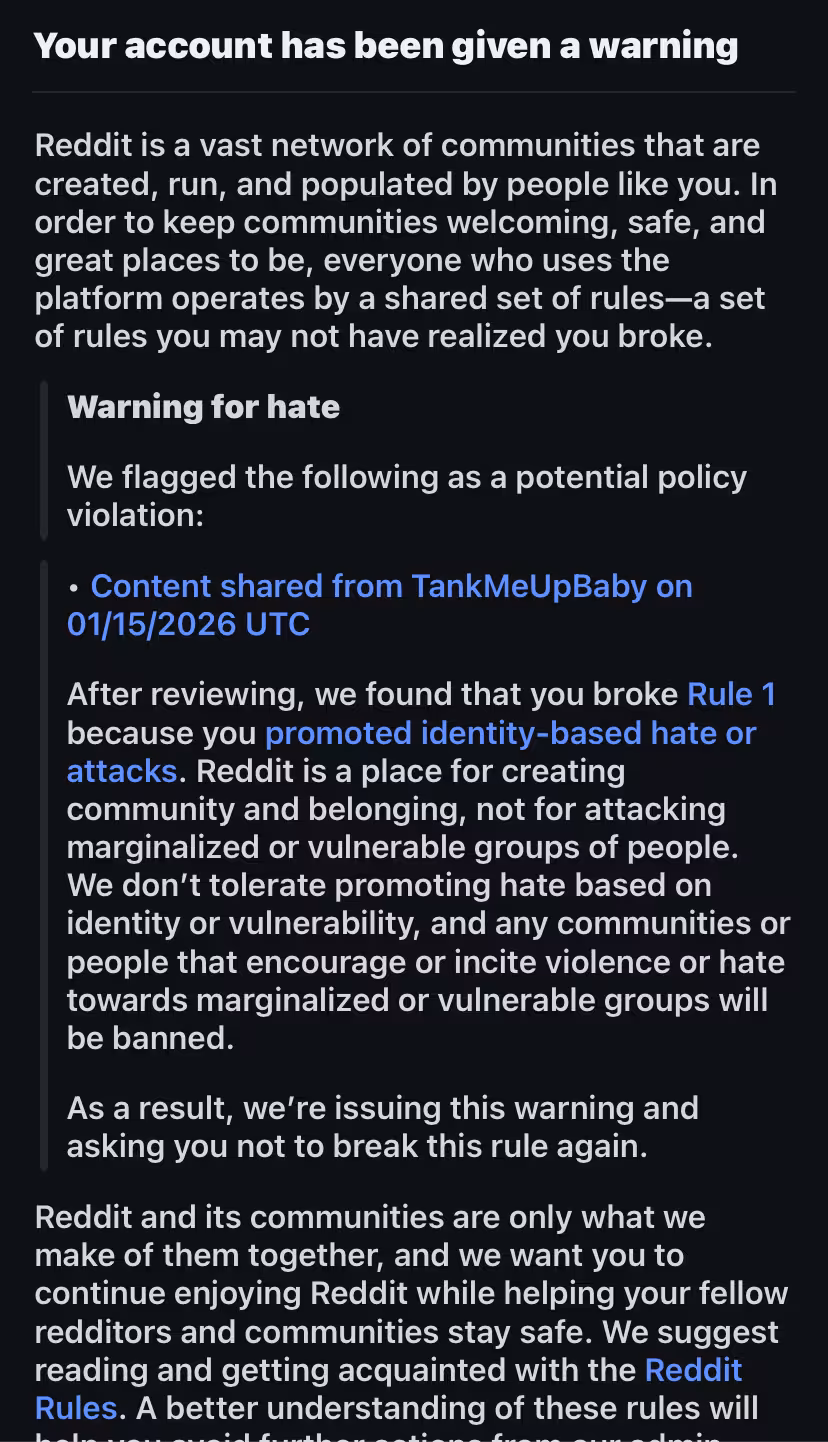The height and width of the screenshot is (1442, 828).
Task: Click "marginalized or vulnerable groups of people." text
Action: [402, 847]
